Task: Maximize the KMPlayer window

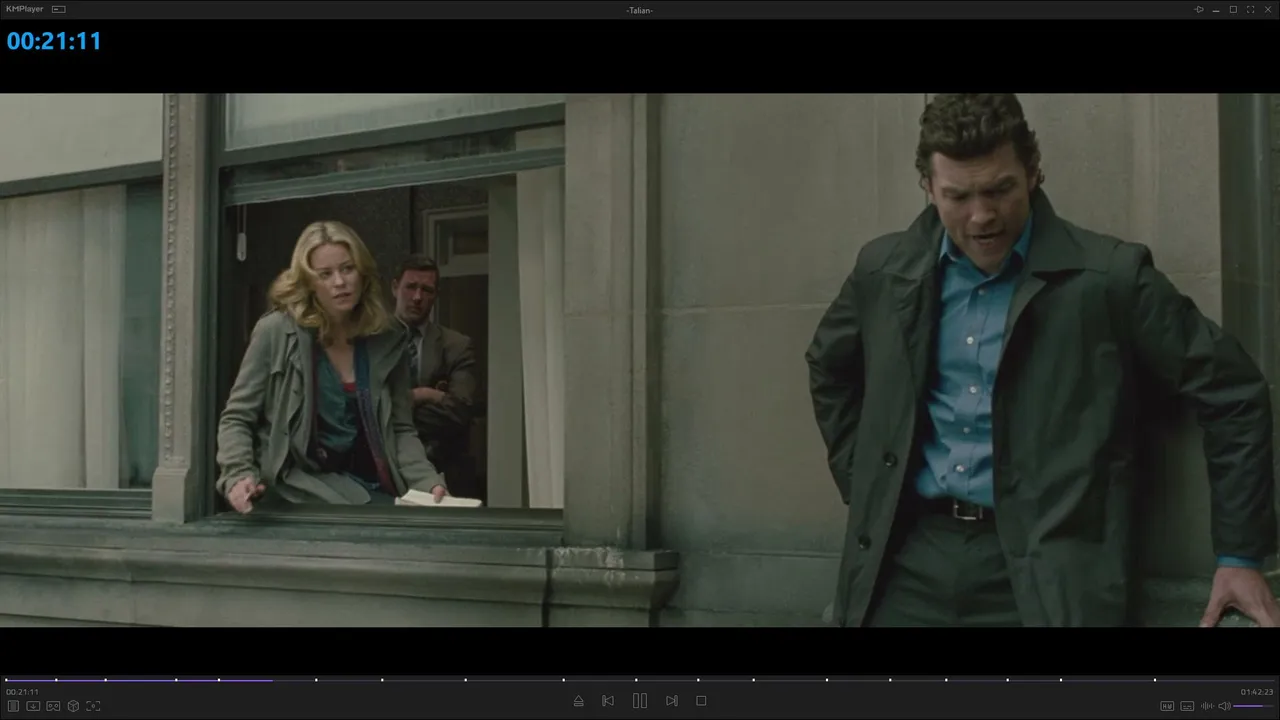Action: tap(1233, 9)
